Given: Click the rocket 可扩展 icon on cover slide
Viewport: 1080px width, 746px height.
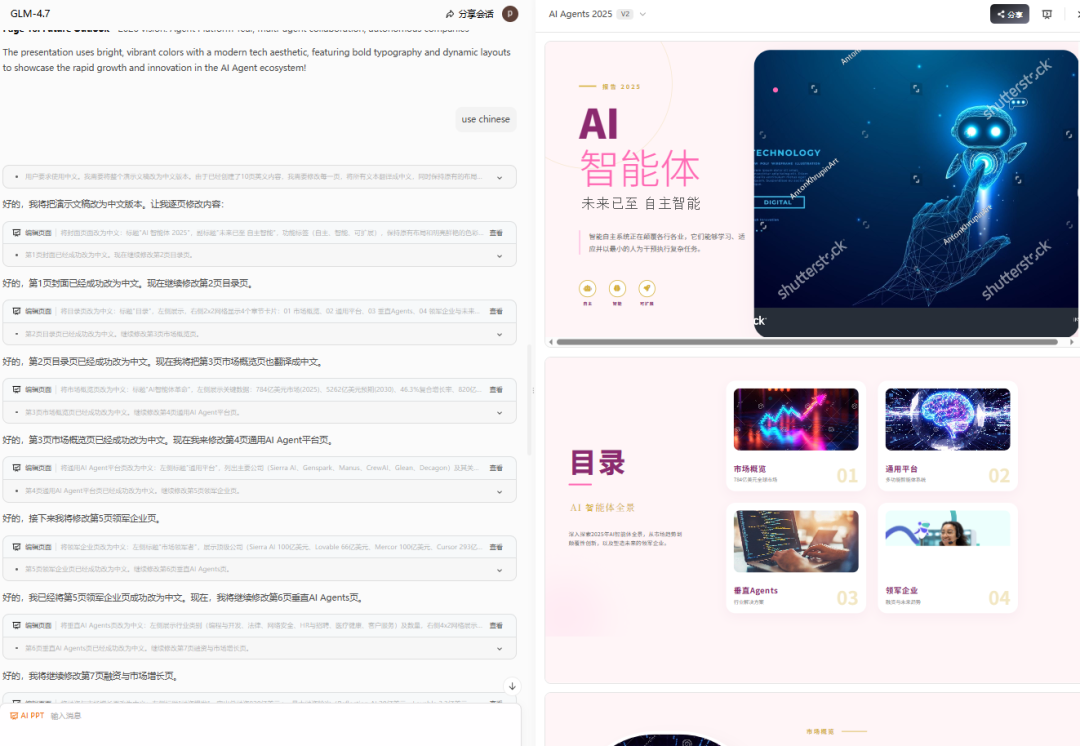Looking at the screenshot, I should pyautogui.click(x=647, y=288).
